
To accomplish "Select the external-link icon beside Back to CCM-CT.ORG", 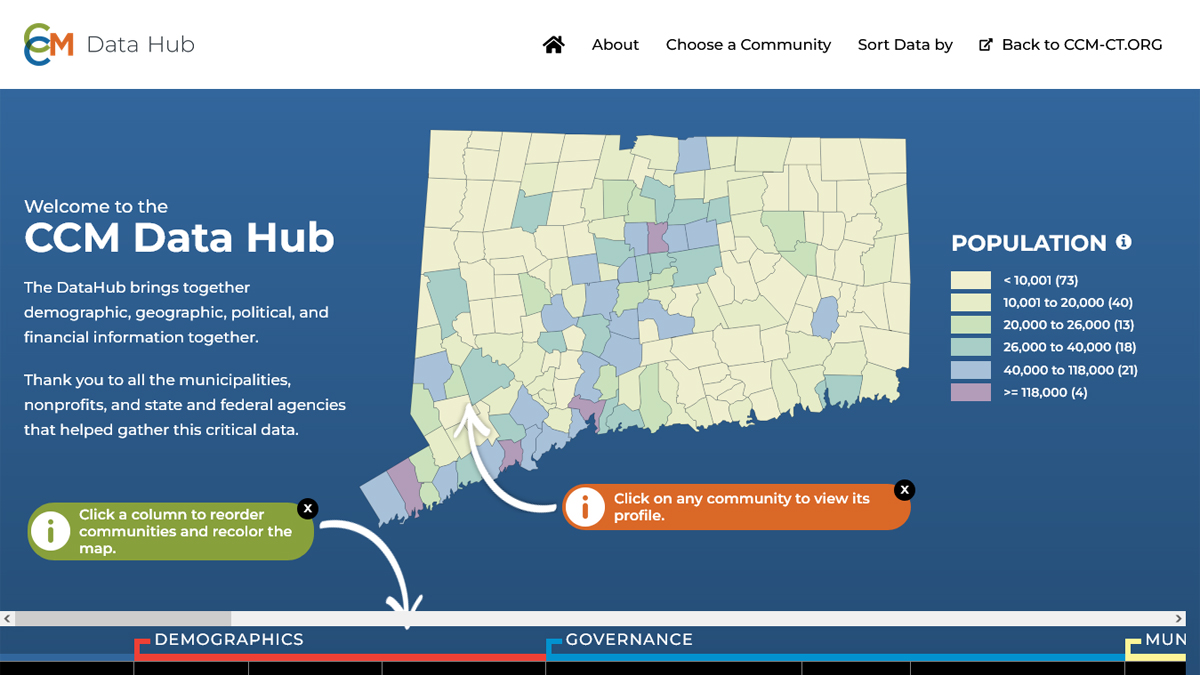I will click(x=984, y=44).
